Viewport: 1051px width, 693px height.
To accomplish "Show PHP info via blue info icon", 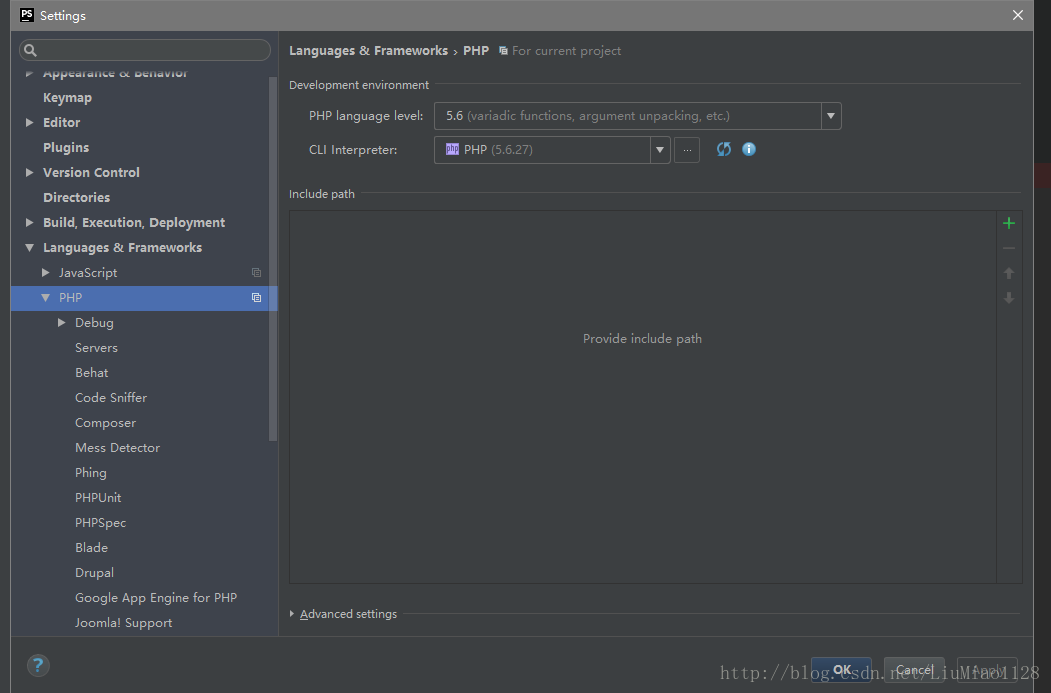I will [749, 149].
